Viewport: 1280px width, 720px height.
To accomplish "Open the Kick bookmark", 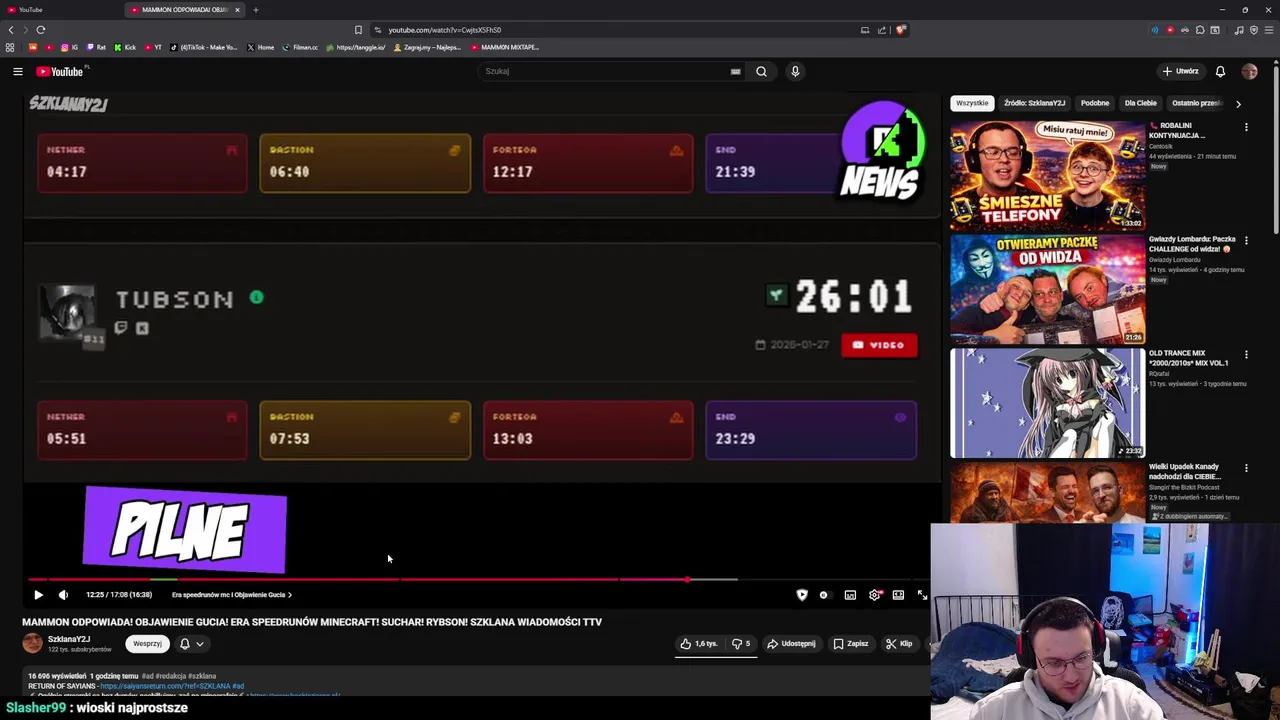I will pos(125,47).
